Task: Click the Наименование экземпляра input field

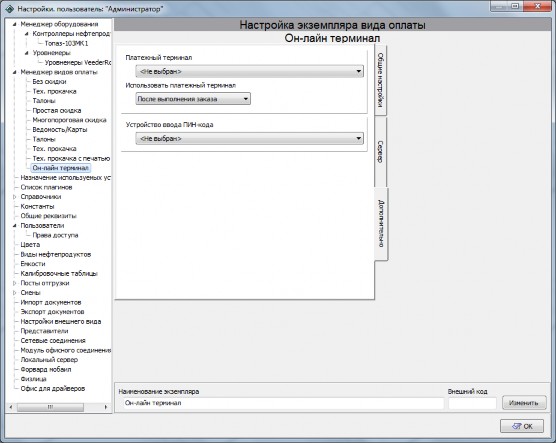Action: click(282, 403)
